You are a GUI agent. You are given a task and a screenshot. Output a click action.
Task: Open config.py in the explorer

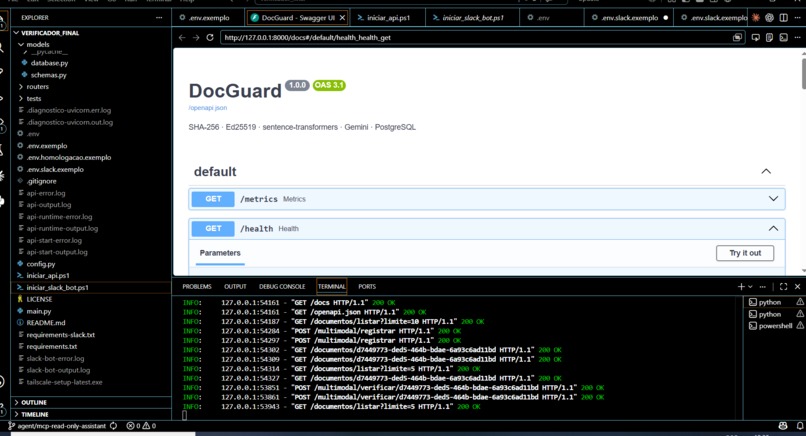click(x=41, y=264)
